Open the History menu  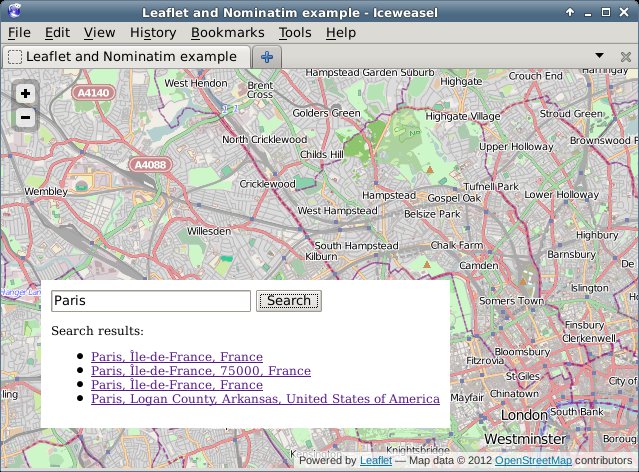[152, 33]
